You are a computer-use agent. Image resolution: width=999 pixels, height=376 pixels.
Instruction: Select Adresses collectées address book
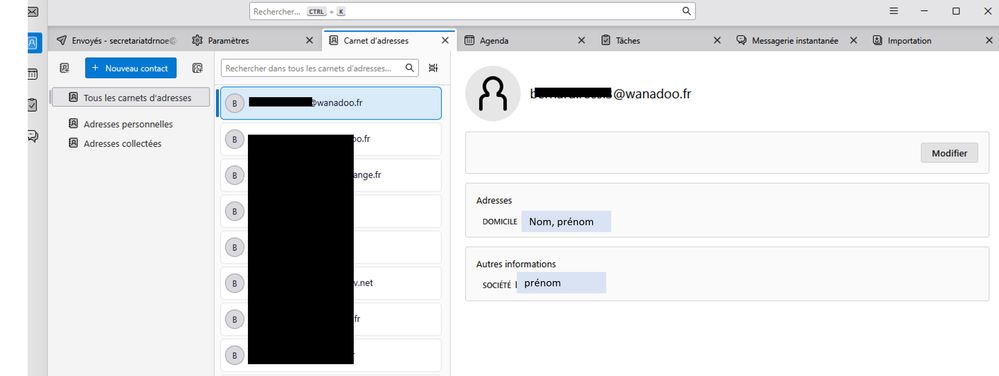[122, 143]
